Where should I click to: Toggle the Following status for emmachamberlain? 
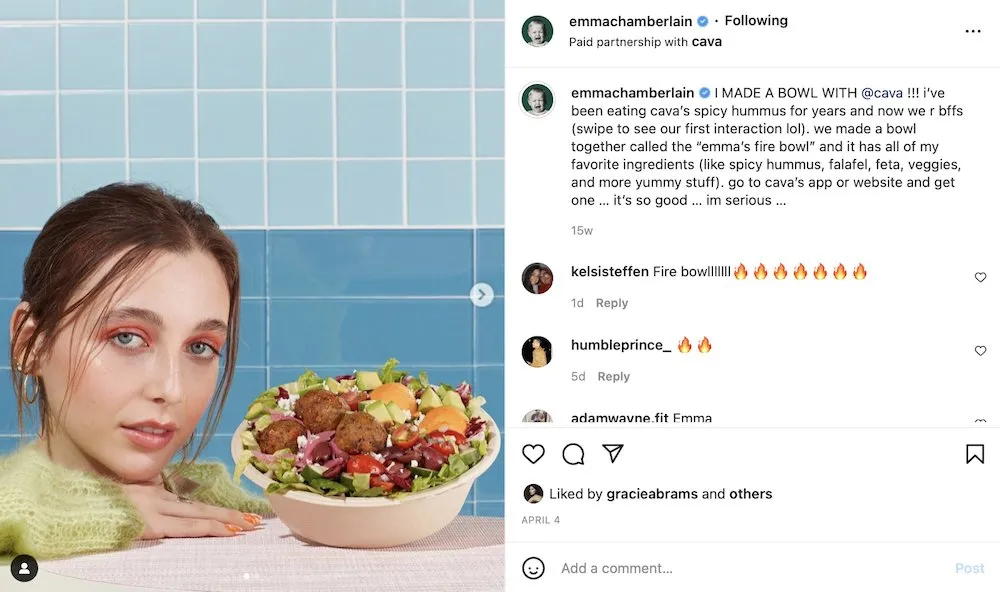(756, 21)
